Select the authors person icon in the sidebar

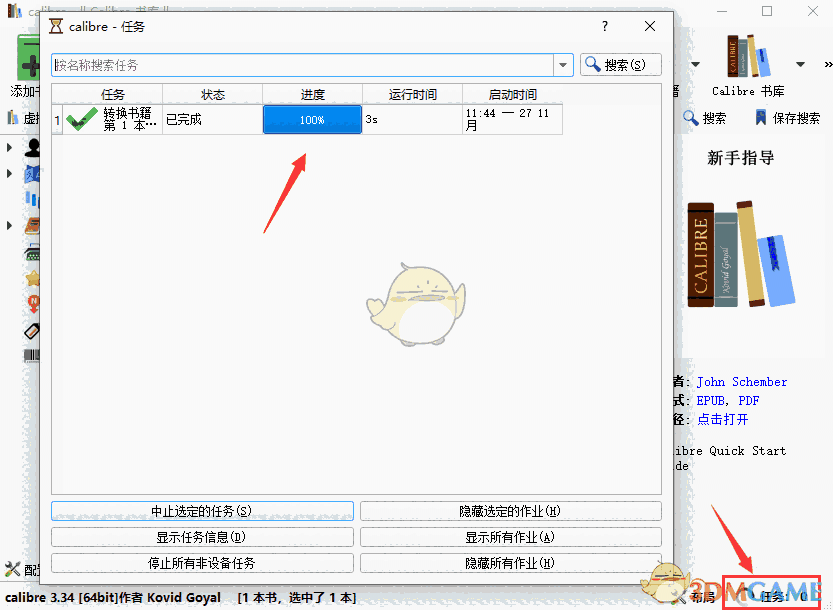(33, 147)
